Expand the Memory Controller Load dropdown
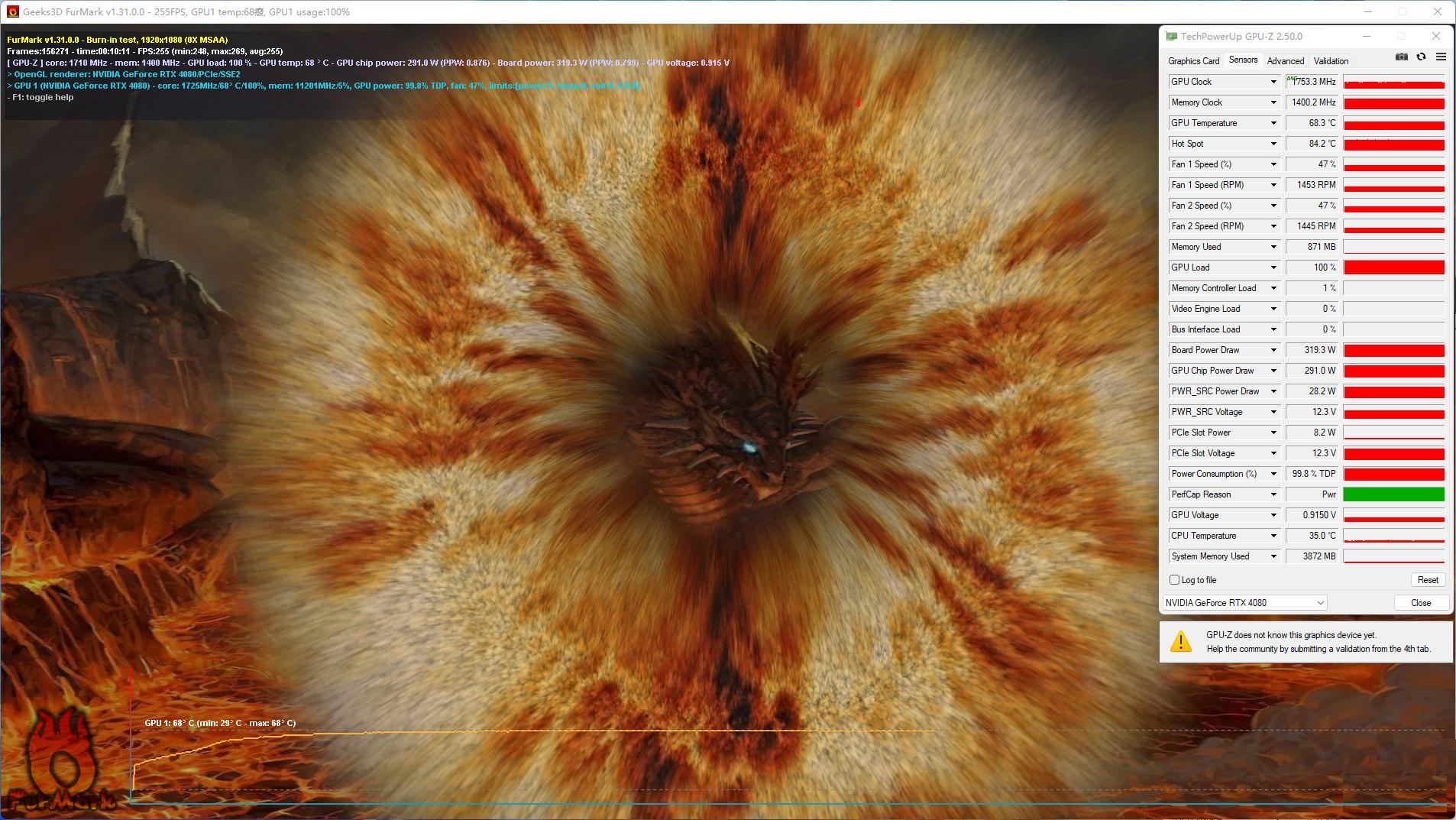This screenshot has height=820, width=1456. click(1273, 288)
